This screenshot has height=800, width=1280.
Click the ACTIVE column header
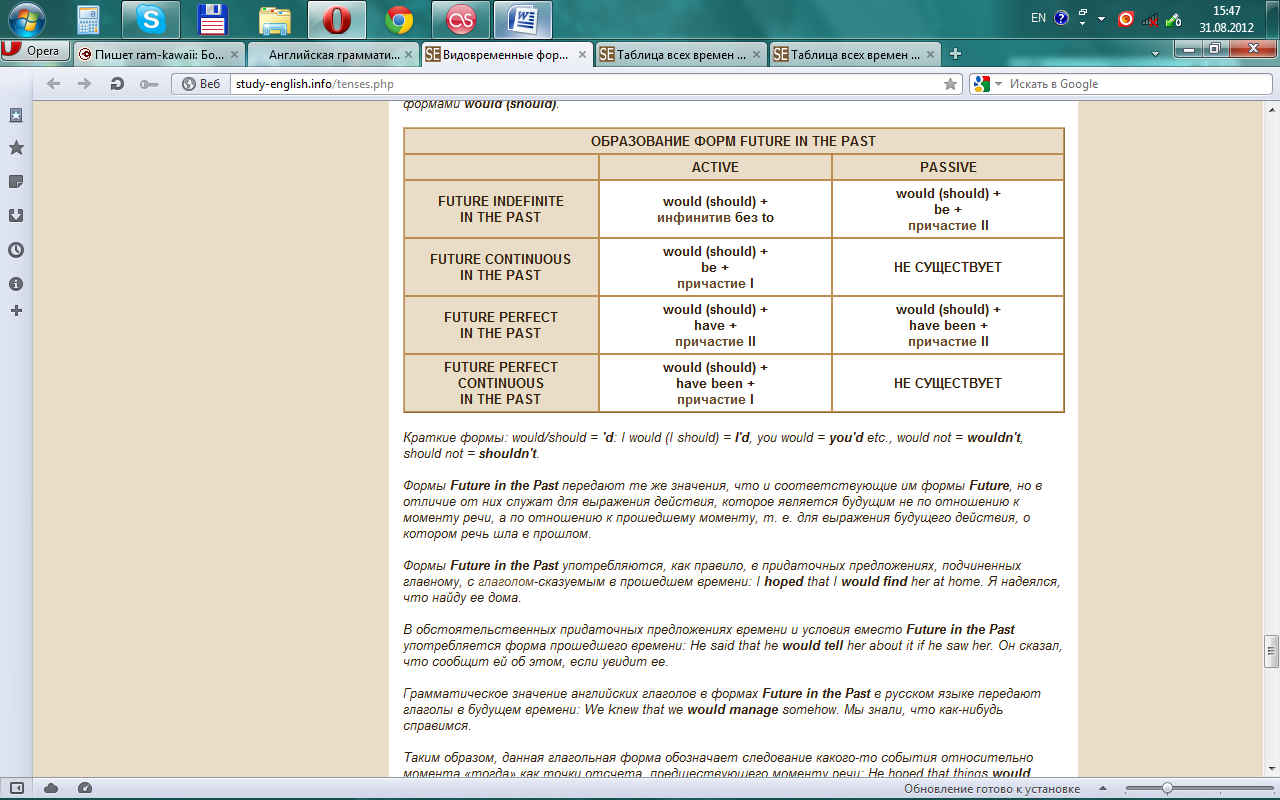[x=715, y=167]
